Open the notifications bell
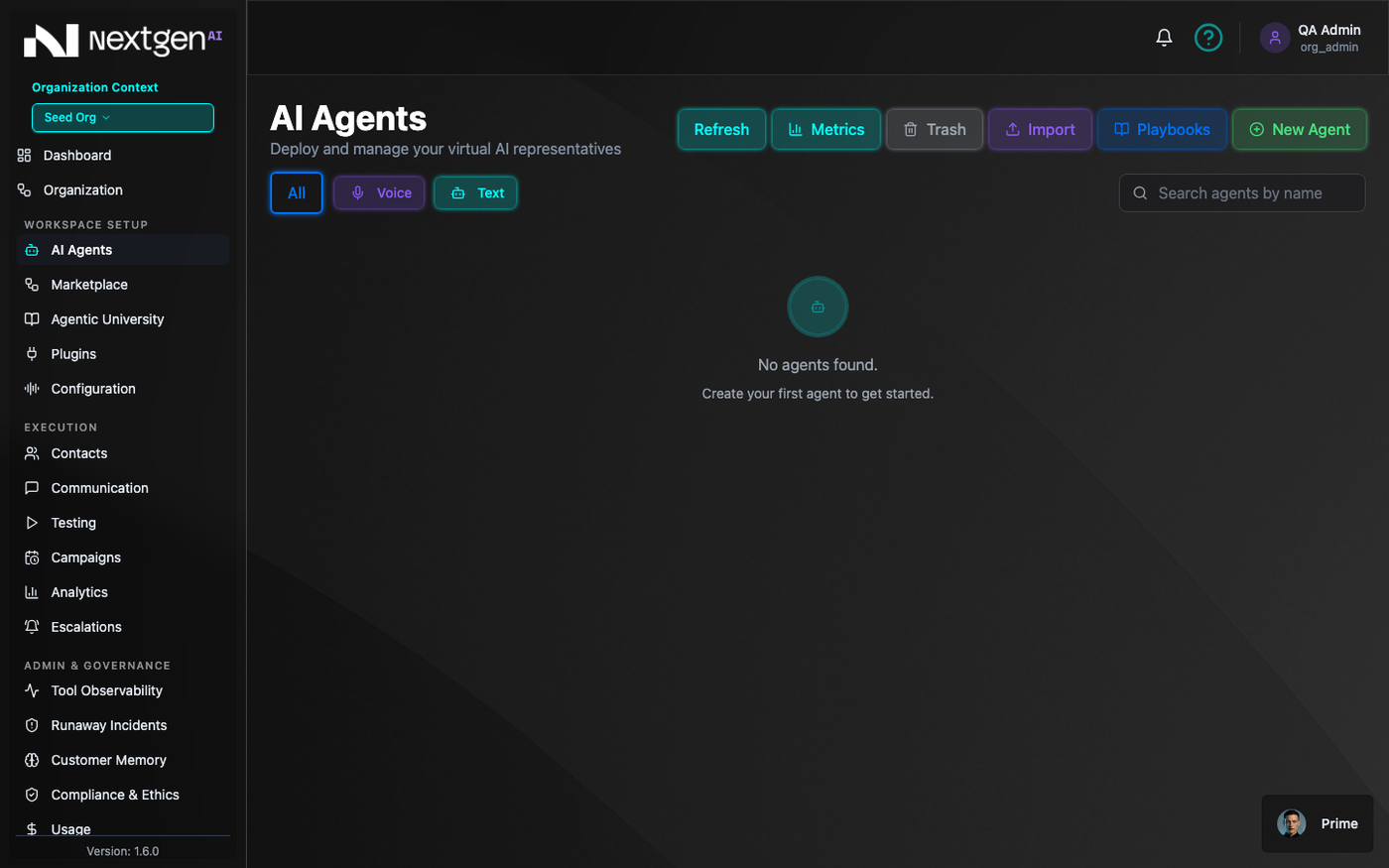This screenshot has height=868, width=1389. [1164, 38]
